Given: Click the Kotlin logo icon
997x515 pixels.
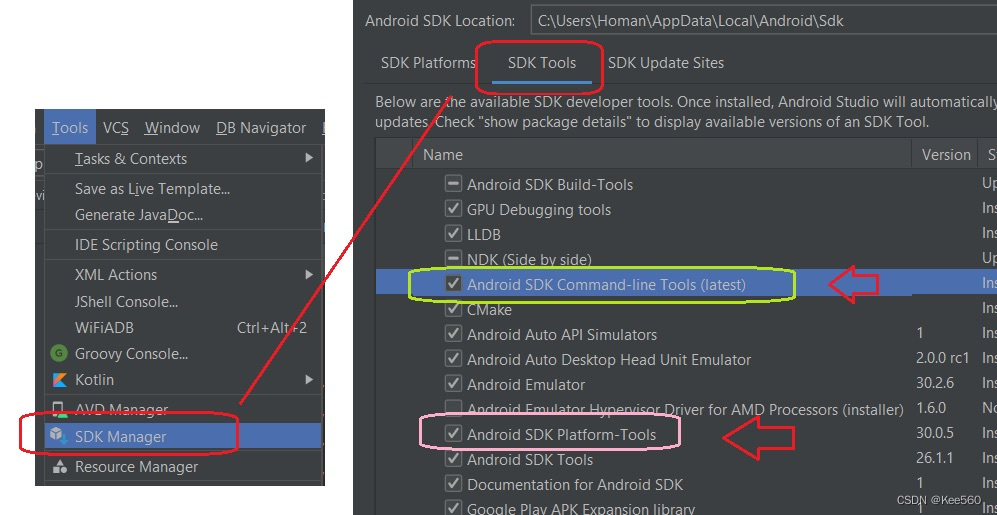Looking at the screenshot, I should [x=59, y=380].
